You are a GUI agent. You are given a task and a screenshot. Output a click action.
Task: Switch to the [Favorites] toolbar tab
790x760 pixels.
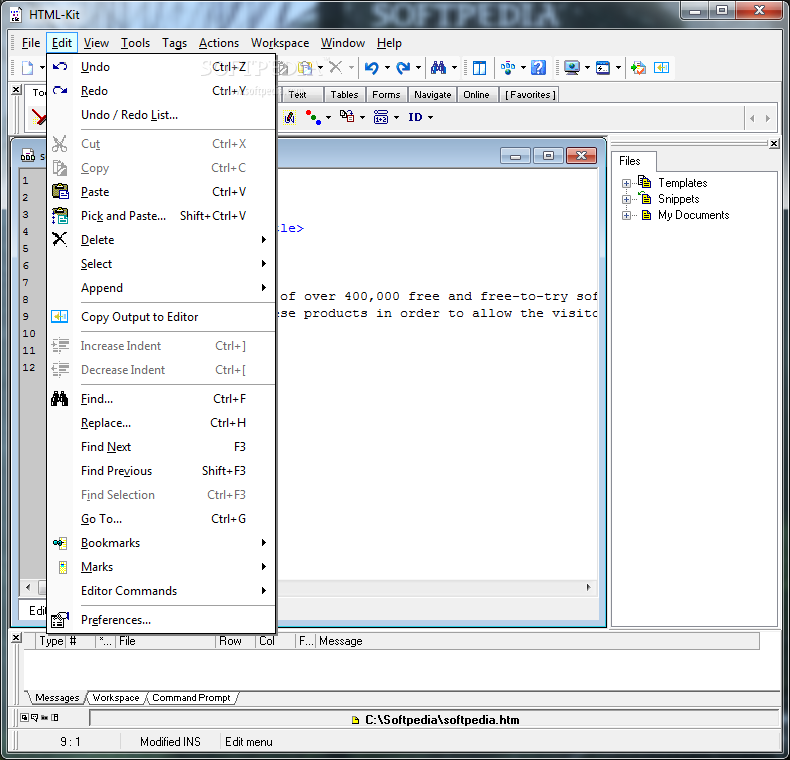click(x=530, y=95)
